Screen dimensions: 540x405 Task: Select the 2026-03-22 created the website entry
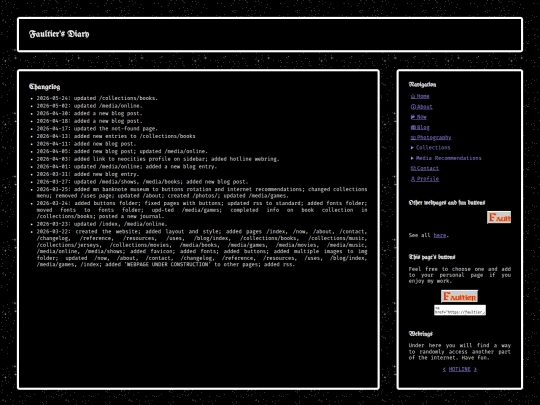(x=202, y=248)
